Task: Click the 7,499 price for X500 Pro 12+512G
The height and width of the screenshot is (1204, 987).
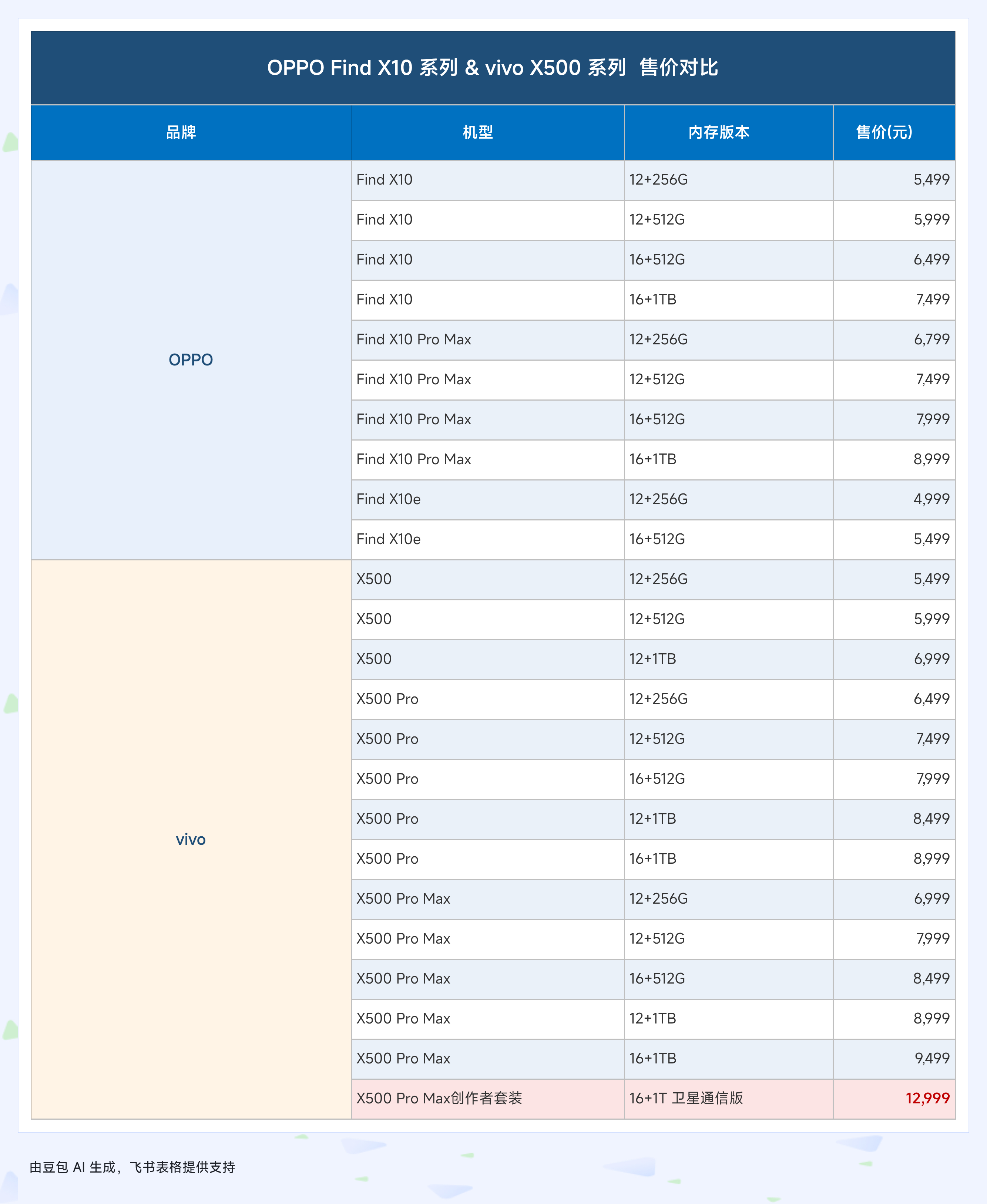Action: (x=894, y=739)
